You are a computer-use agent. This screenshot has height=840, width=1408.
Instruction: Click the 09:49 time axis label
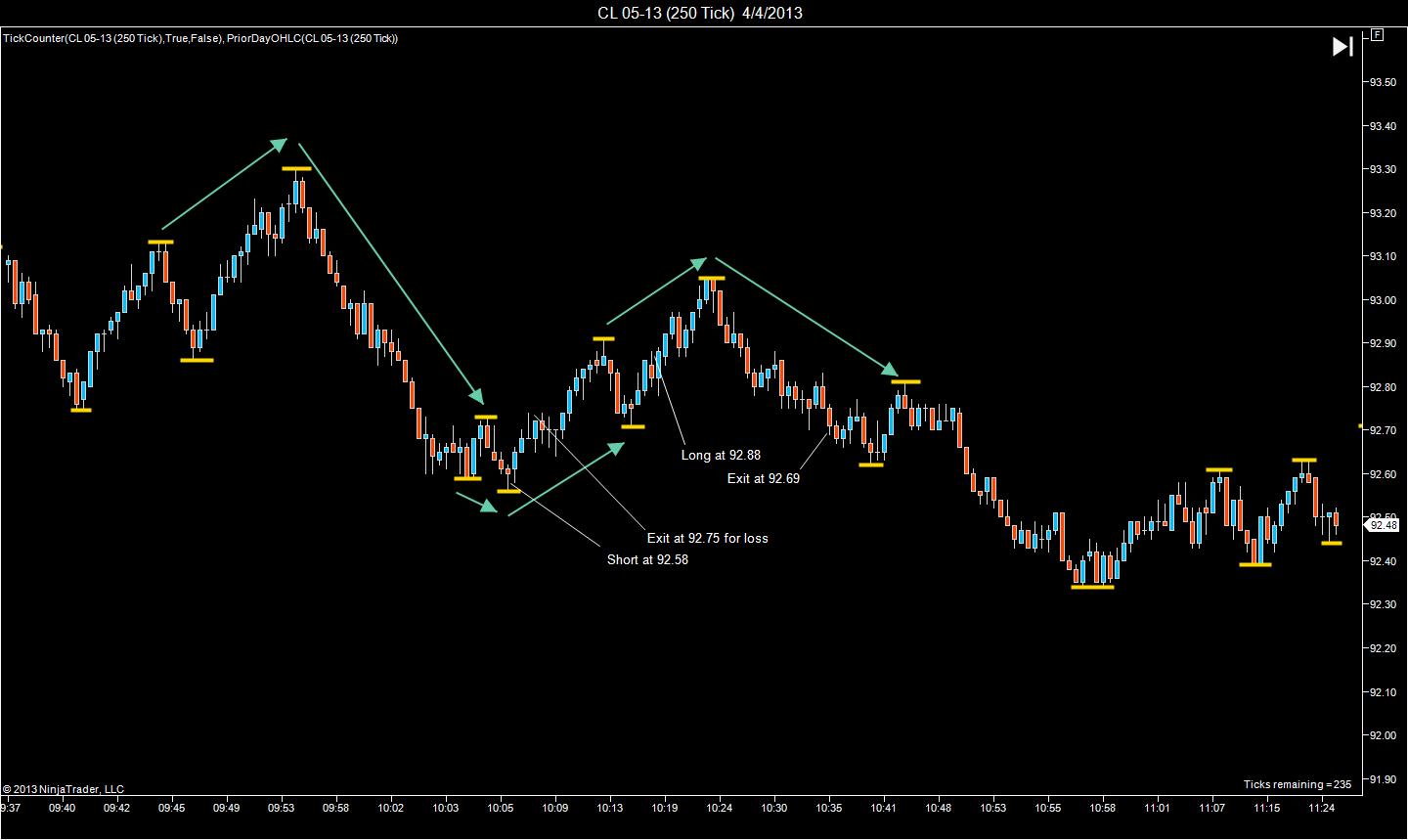[227, 809]
